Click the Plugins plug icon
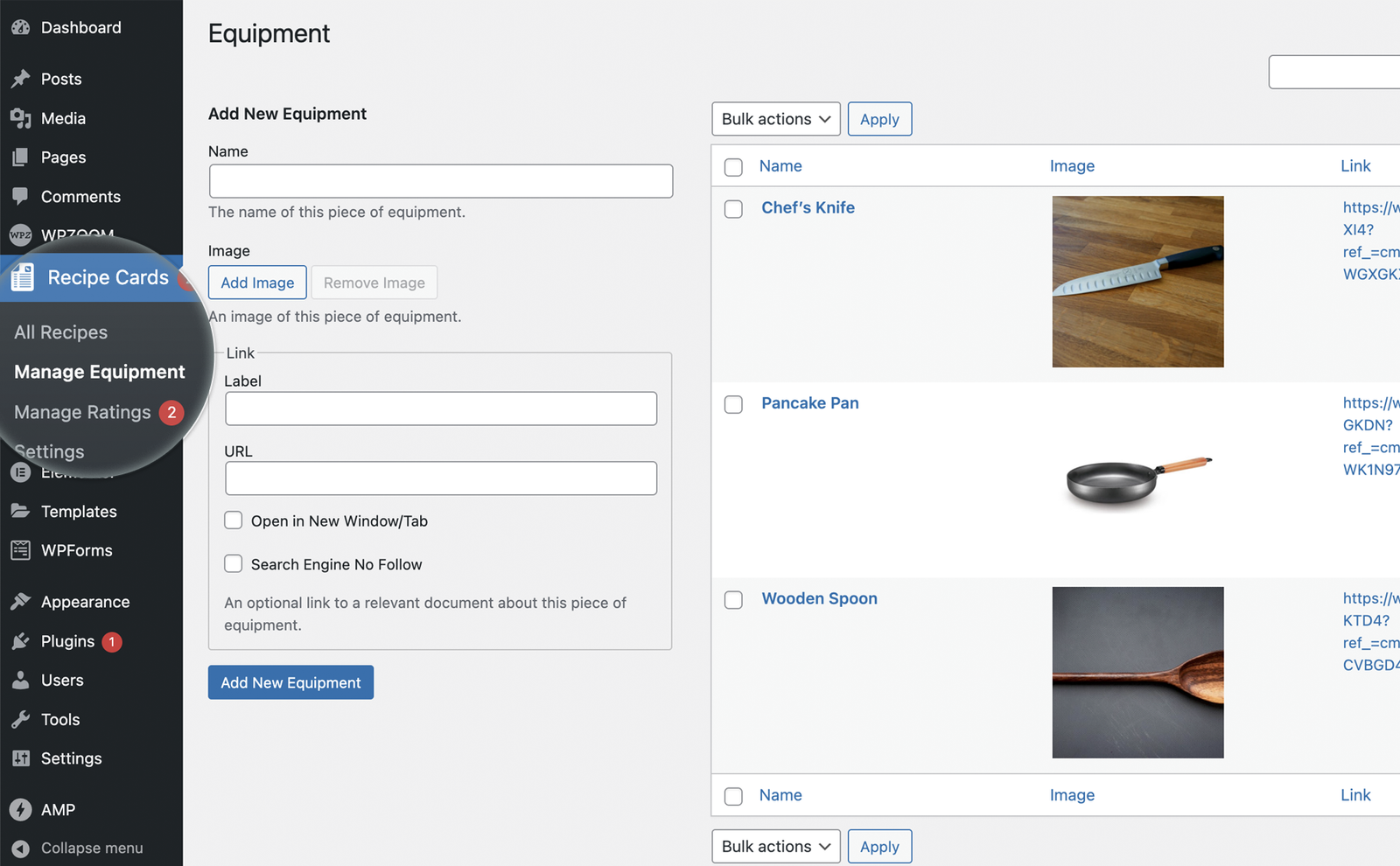Screen dimensions: 1400x866 tap(21, 641)
